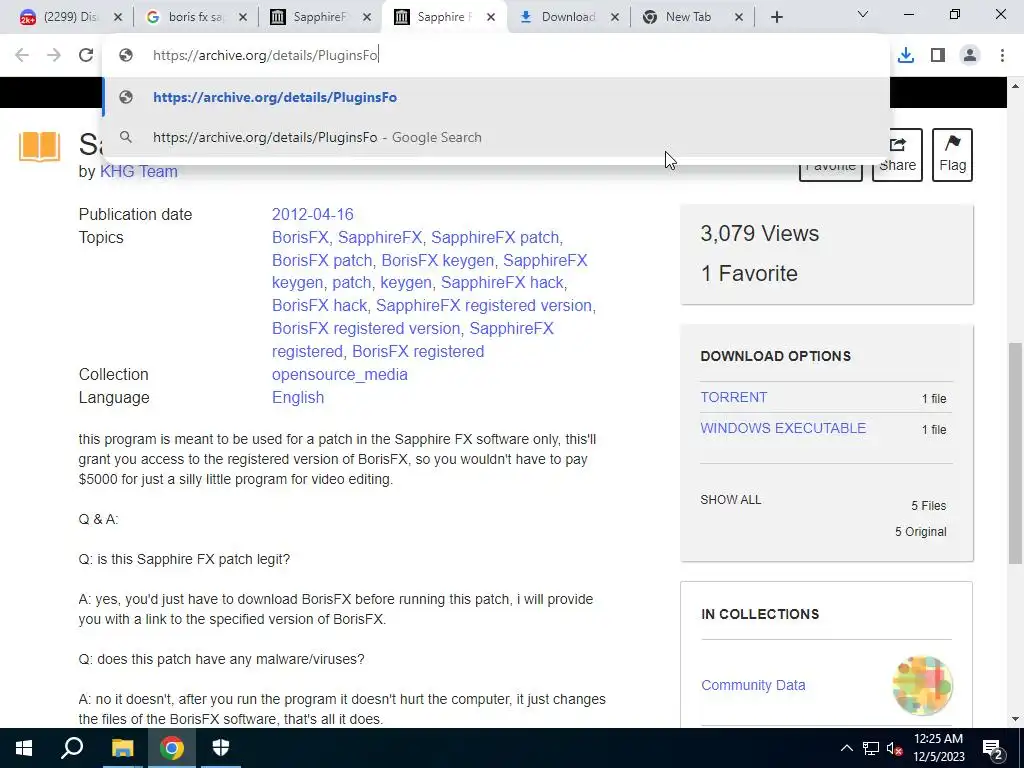This screenshot has width=1024, height=768.
Task: Choose the Google Search suggestion for PluginsFo
Action: point(496,137)
